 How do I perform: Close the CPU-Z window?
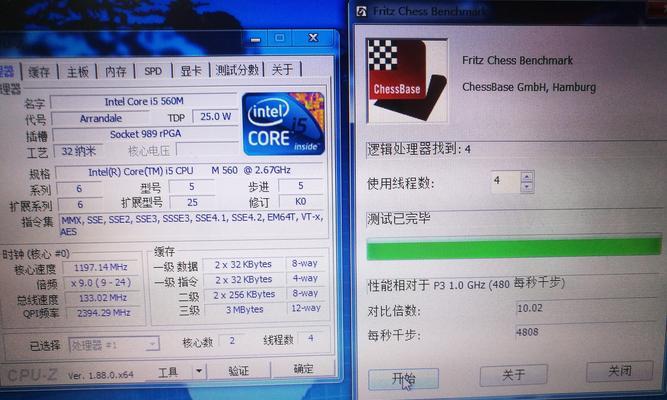click(x=313, y=37)
